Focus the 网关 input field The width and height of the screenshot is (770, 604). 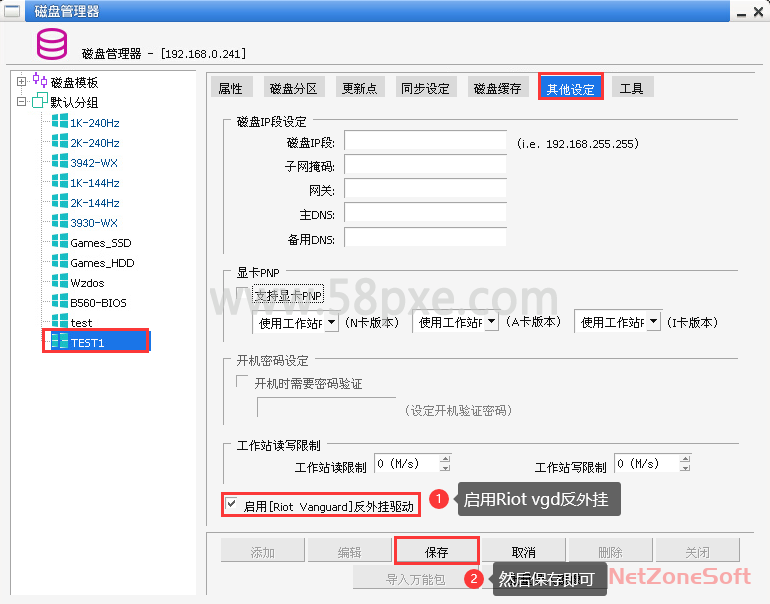coord(425,189)
